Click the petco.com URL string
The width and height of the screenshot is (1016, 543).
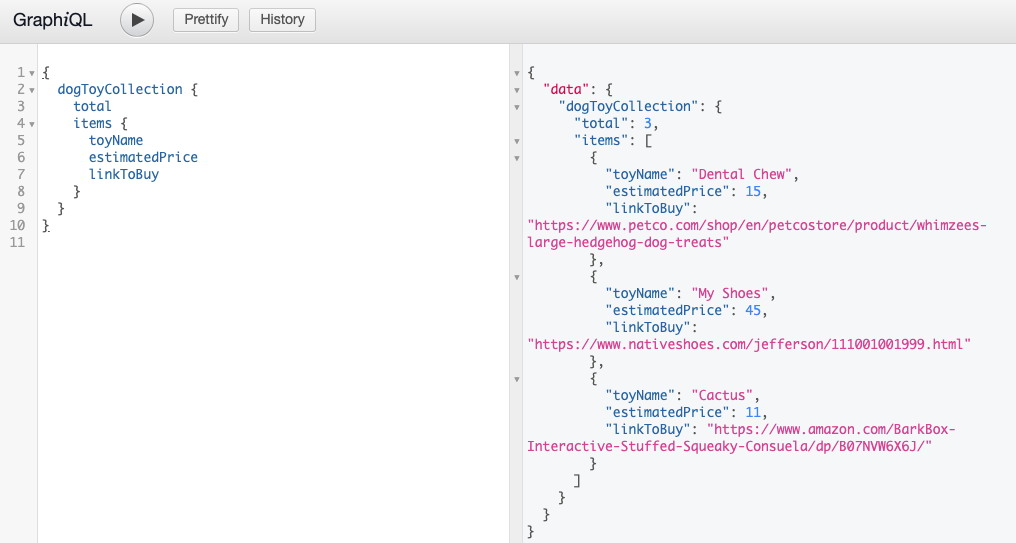pyautogui.click(x=757, y=225)
